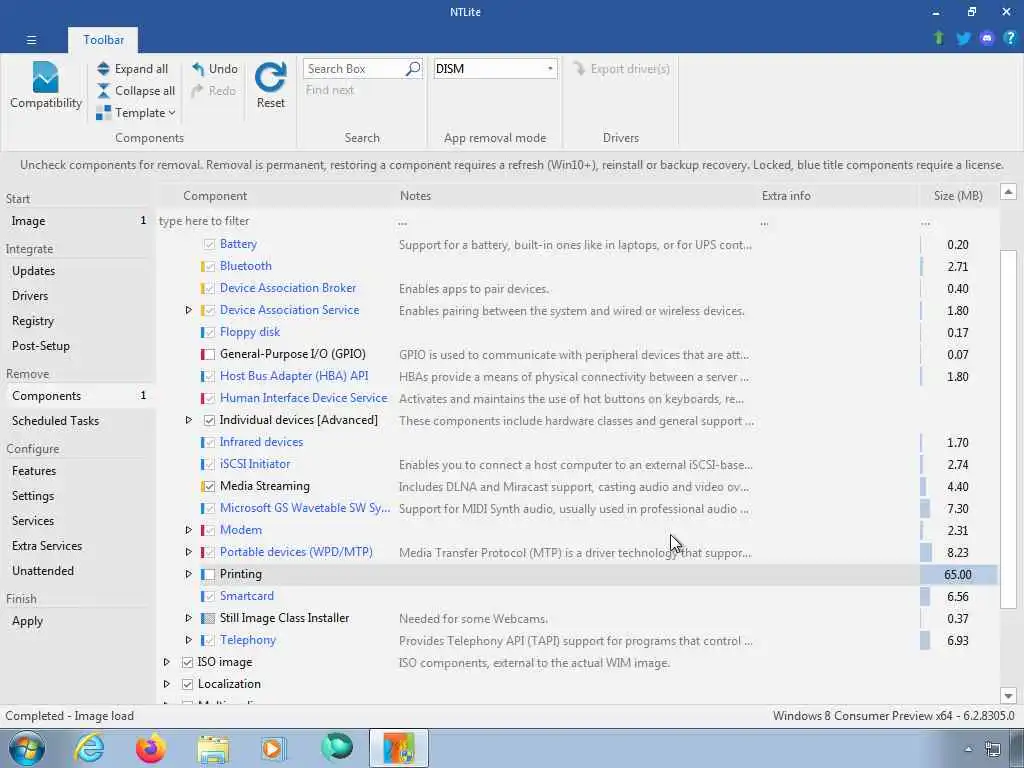Open the Extra Services page
1024x768 pixels.
(47, 546)
